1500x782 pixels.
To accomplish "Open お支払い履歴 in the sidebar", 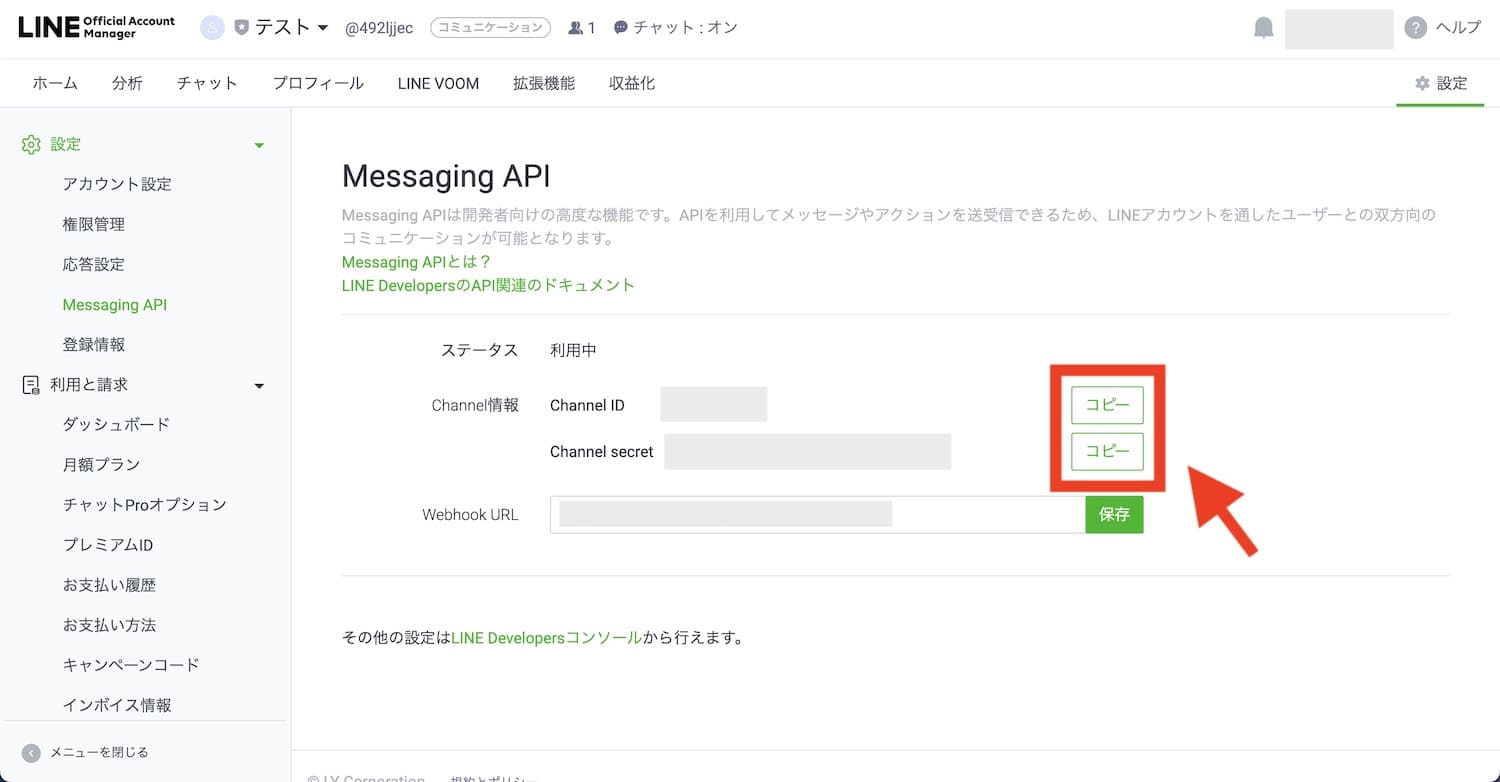I will (109, 584).
